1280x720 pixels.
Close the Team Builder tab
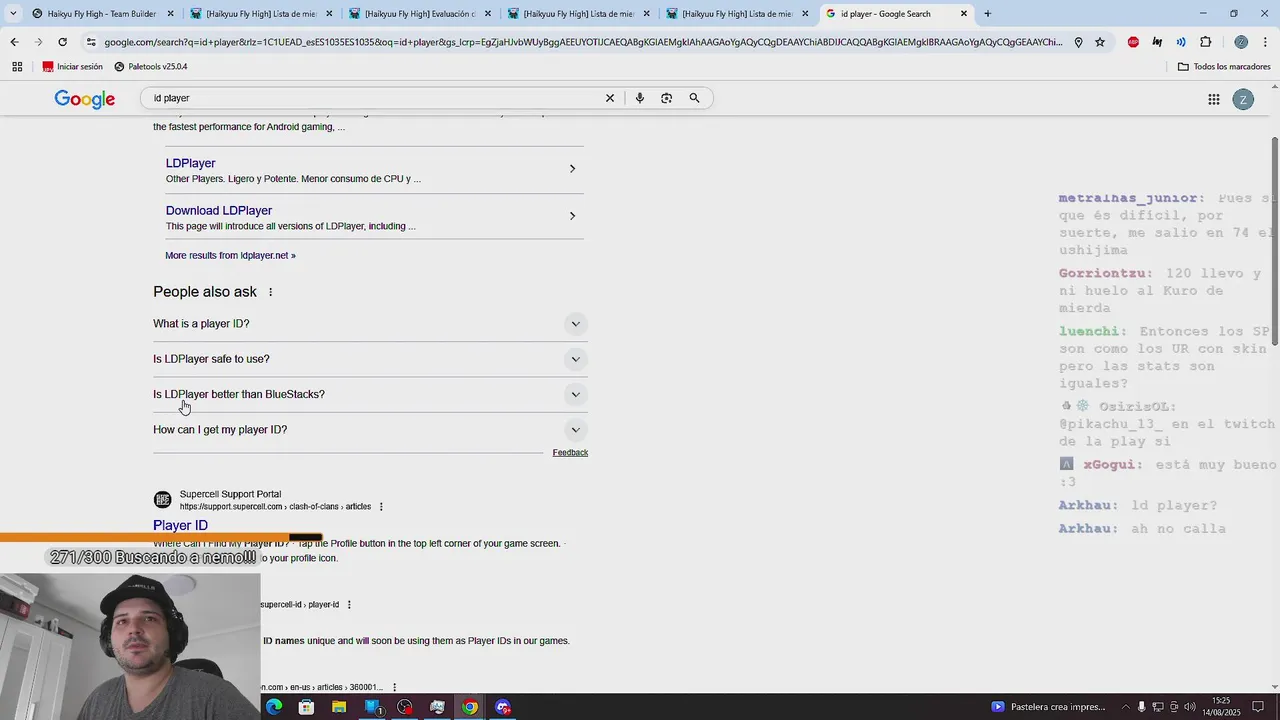(x=171, y=14)
